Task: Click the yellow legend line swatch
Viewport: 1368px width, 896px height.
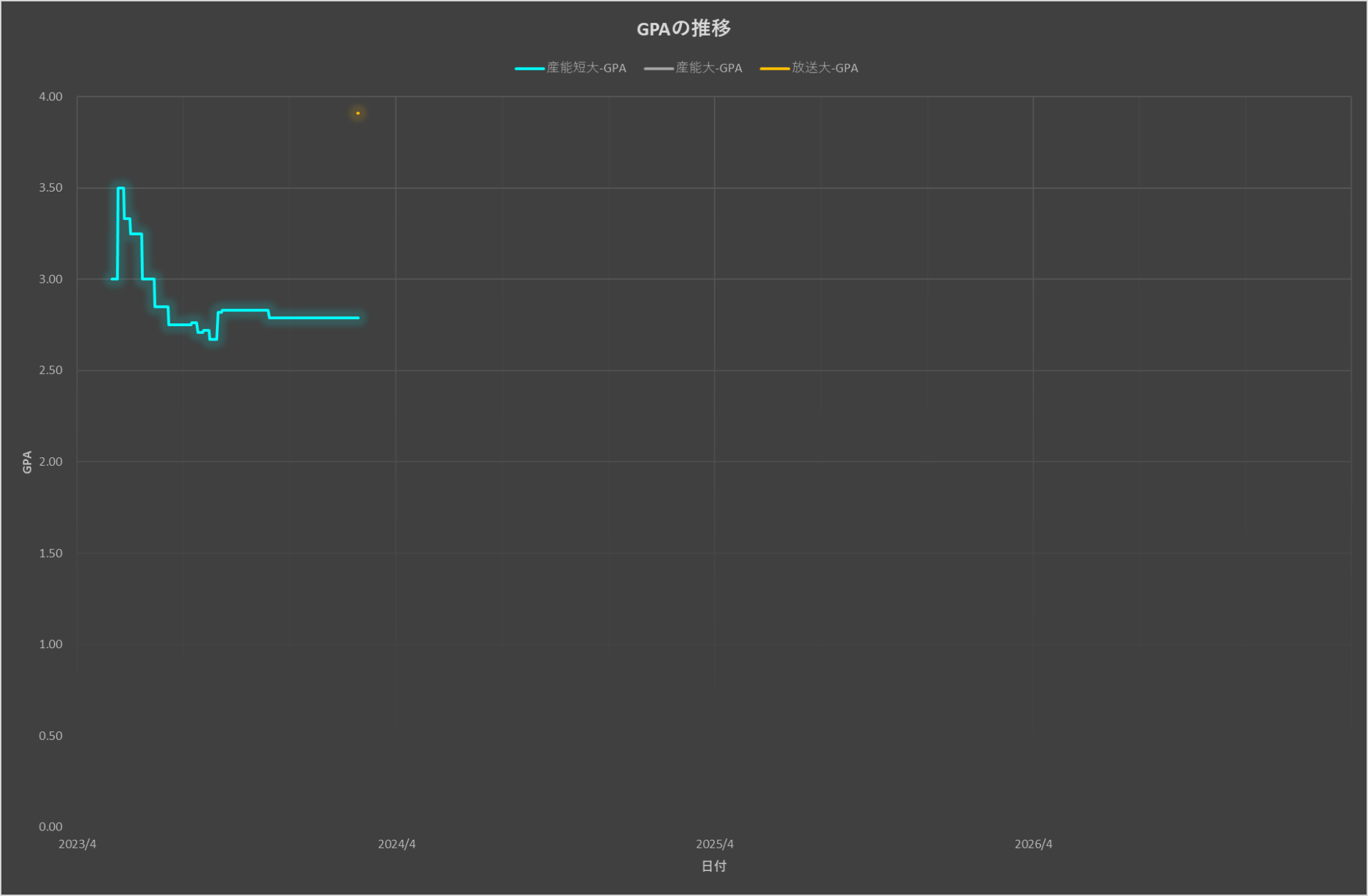Action: click(x=774, y=68)
